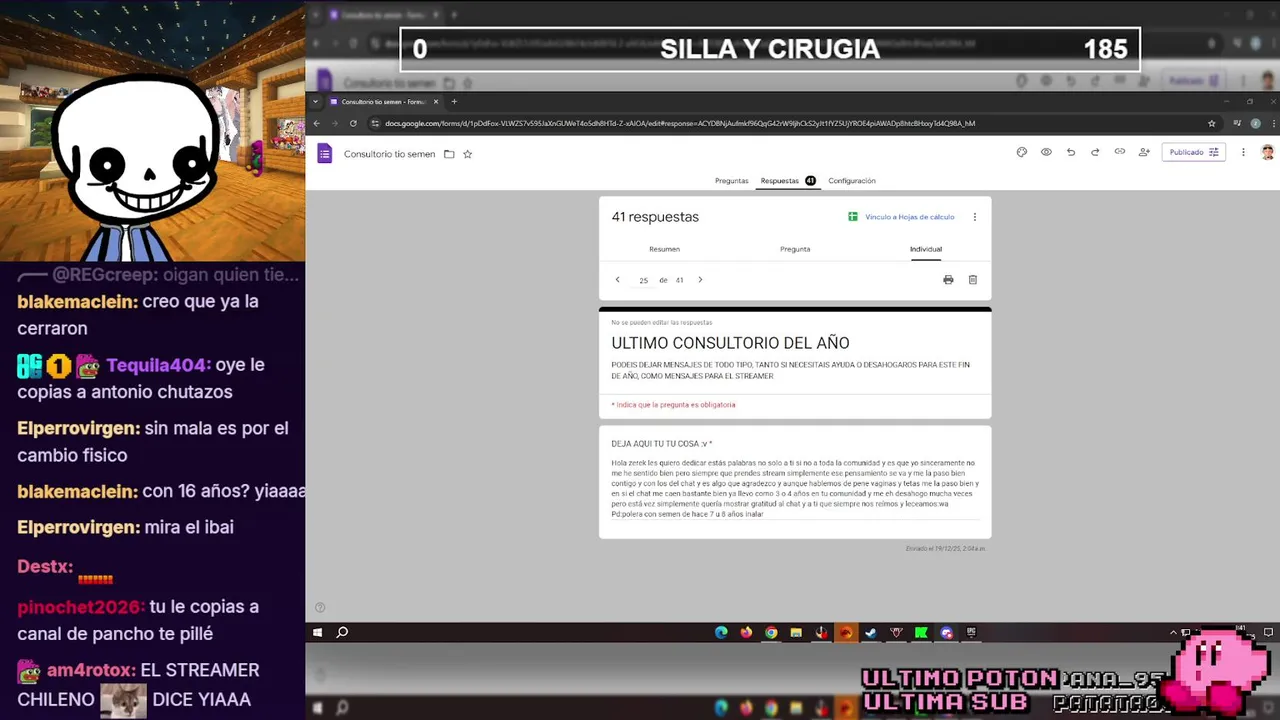Show hidden system tray icons
Viewport: 1280px width, 720px height.
(1173, 632)
